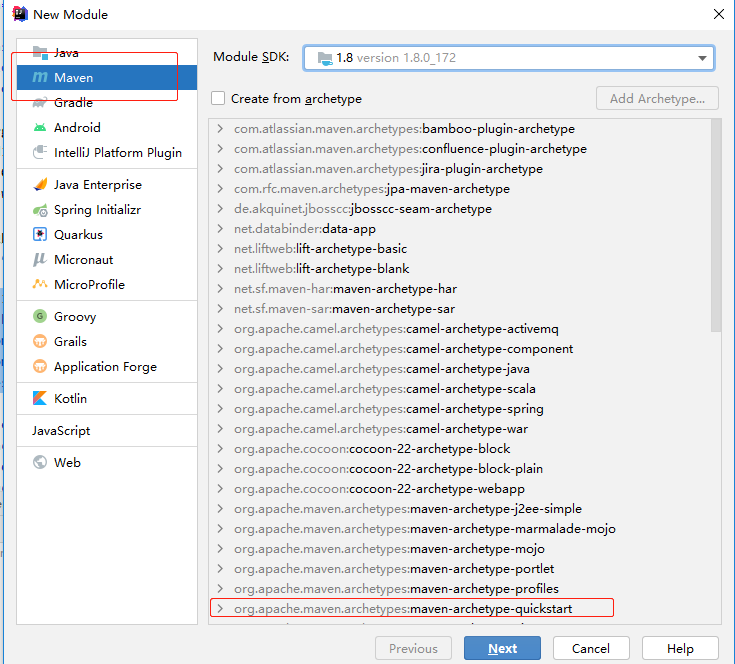Click the Help button

[x=680, y=649]
